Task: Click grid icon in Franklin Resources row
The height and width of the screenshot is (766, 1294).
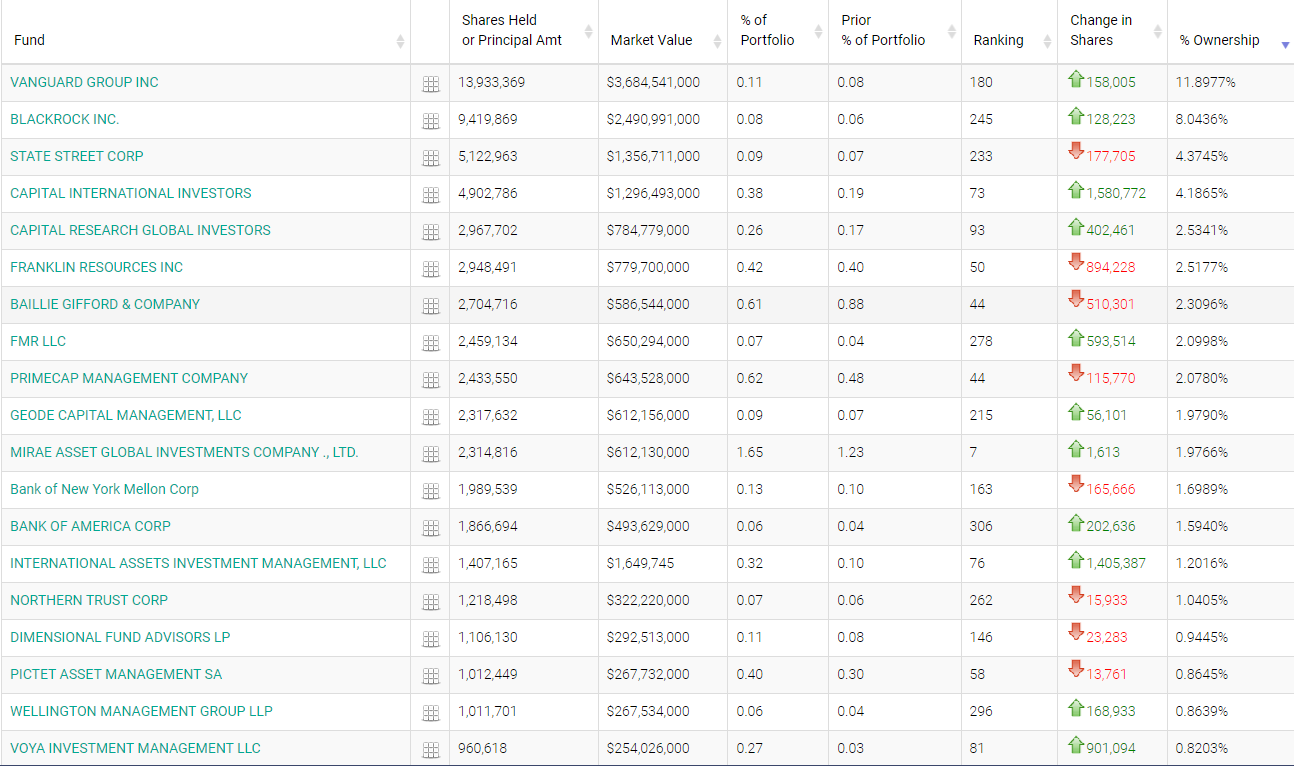Action: 431,269
